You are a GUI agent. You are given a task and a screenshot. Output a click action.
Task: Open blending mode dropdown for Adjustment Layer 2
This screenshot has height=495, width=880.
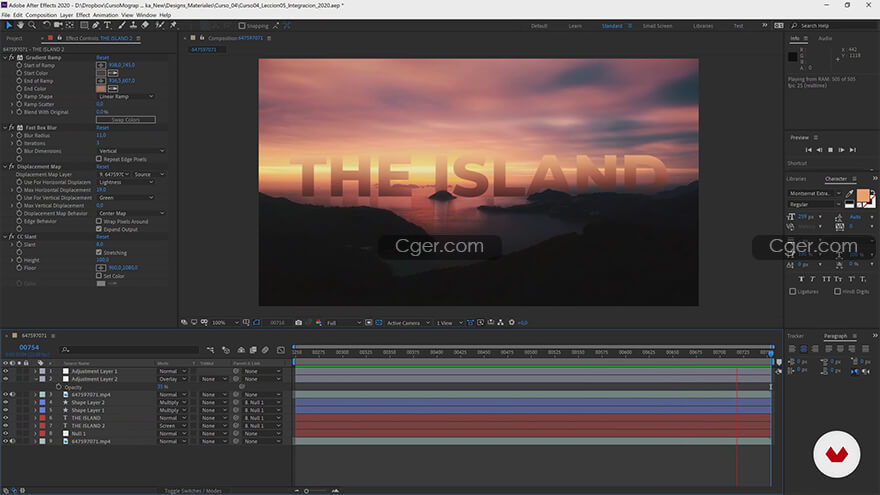pyautogui.click(x=172, y=379)
